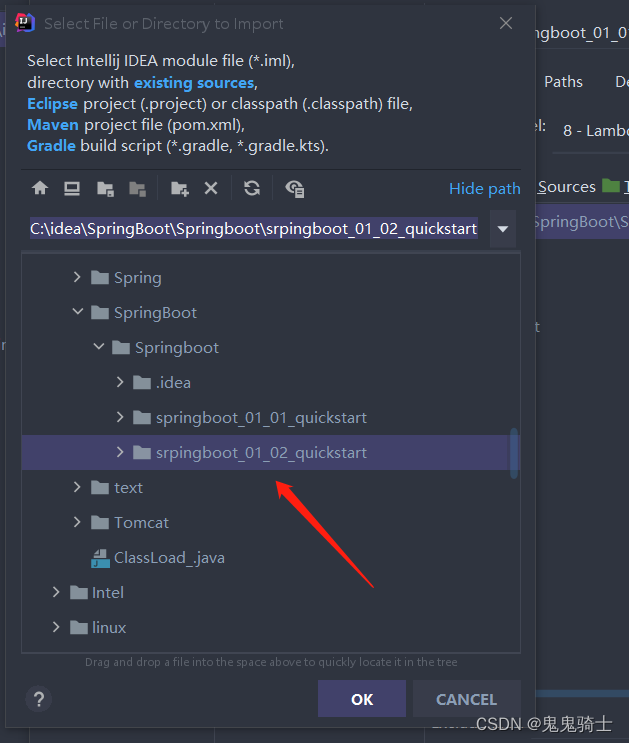Select the ClassLoad_.java file icon
The width and height of the screenshot is (629, 743).
coord(100,558)
